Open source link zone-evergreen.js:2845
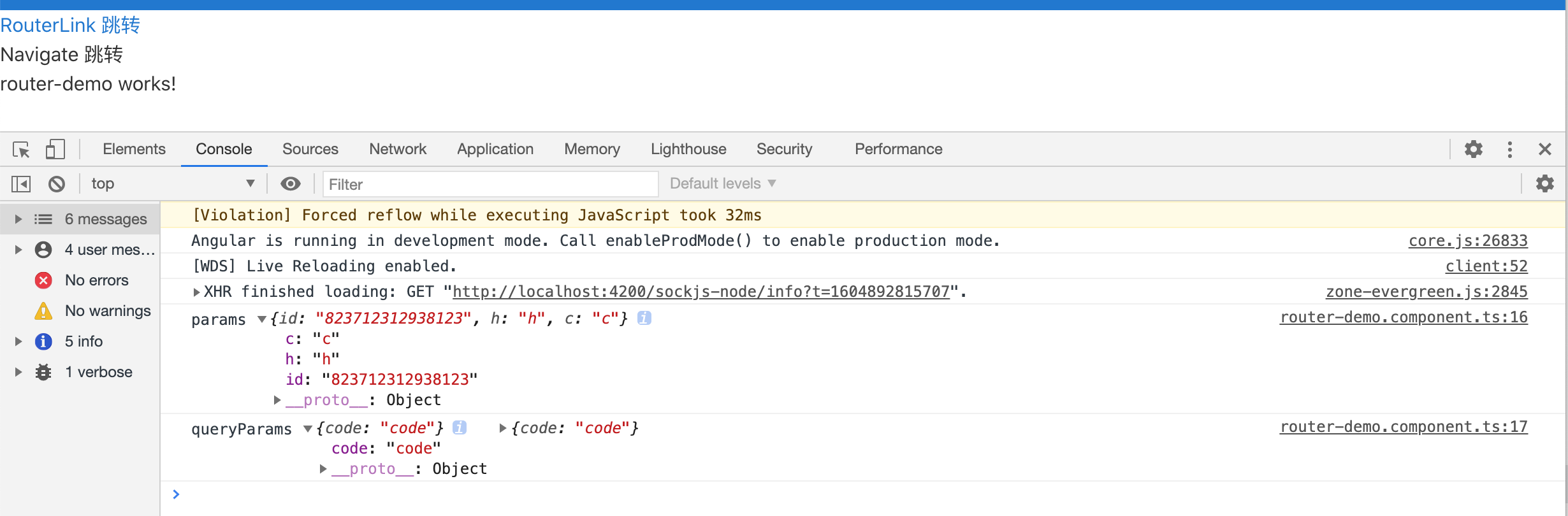The height and width of the screenshot is (516, 1568). coord(1426,292)
